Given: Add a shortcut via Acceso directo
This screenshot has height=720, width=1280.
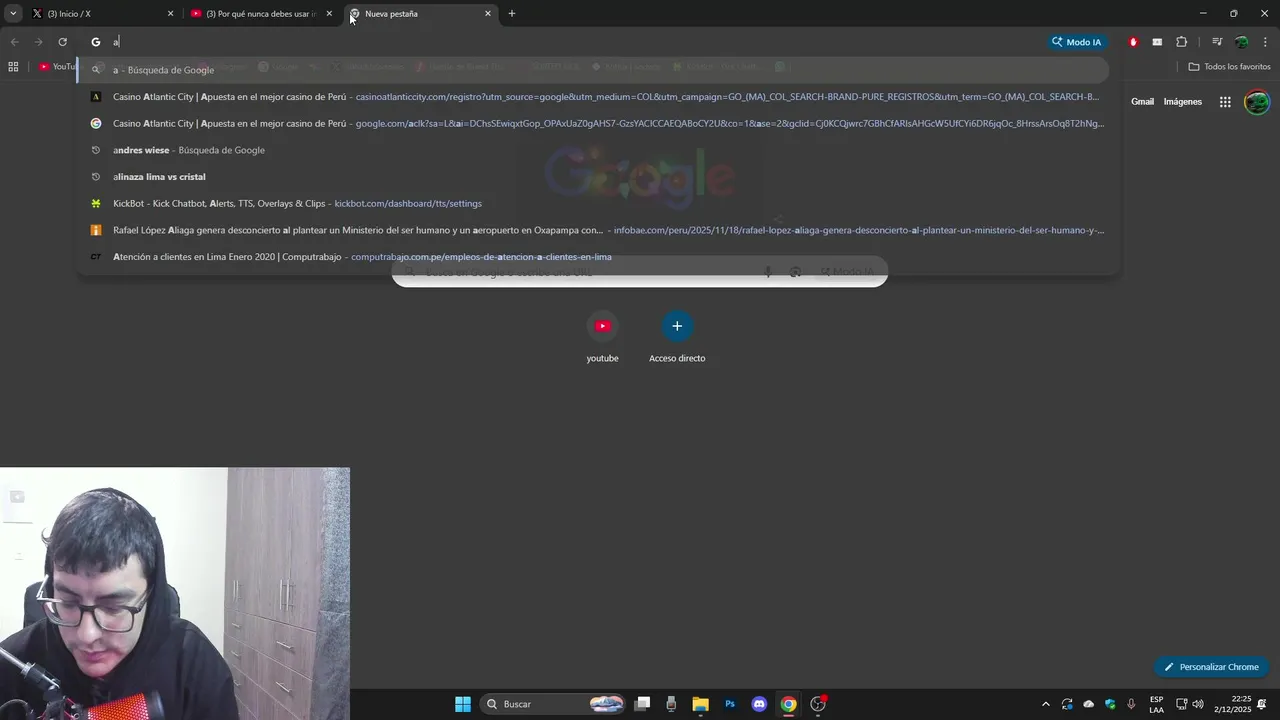Looking at the screenshot, I should [677, 338].
